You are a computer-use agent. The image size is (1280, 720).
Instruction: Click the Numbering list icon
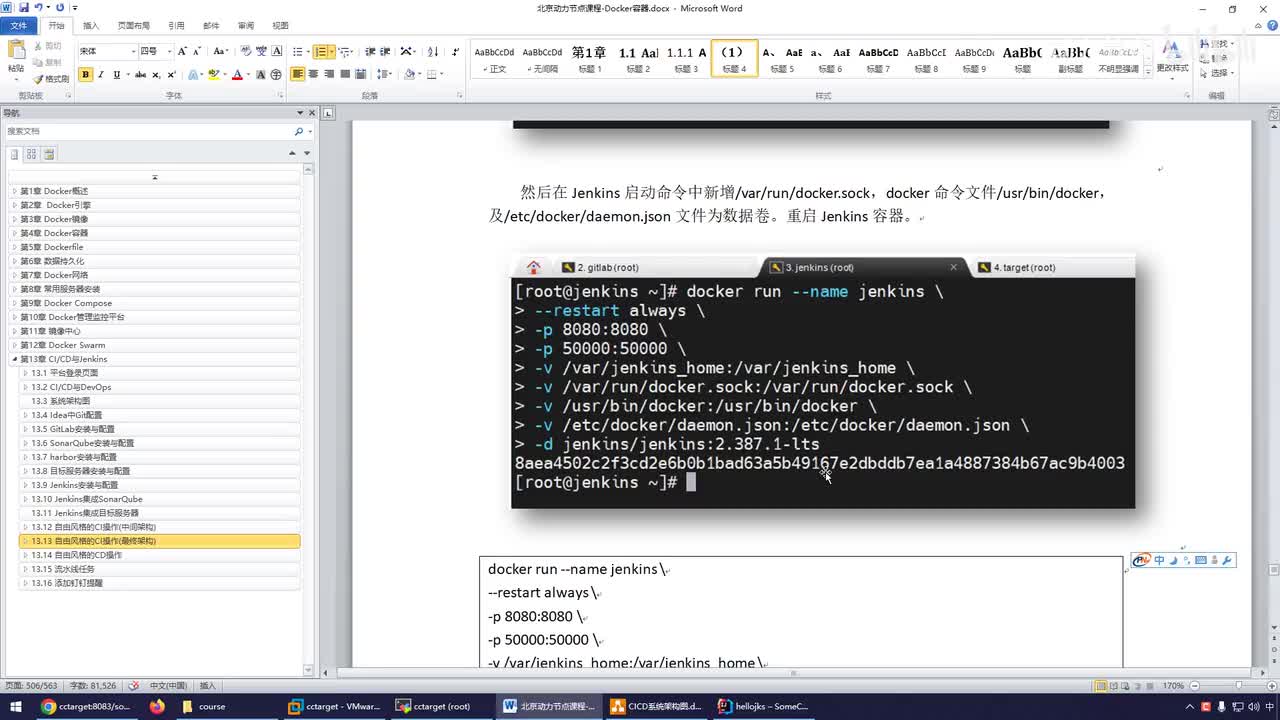[x=322, y=51]
